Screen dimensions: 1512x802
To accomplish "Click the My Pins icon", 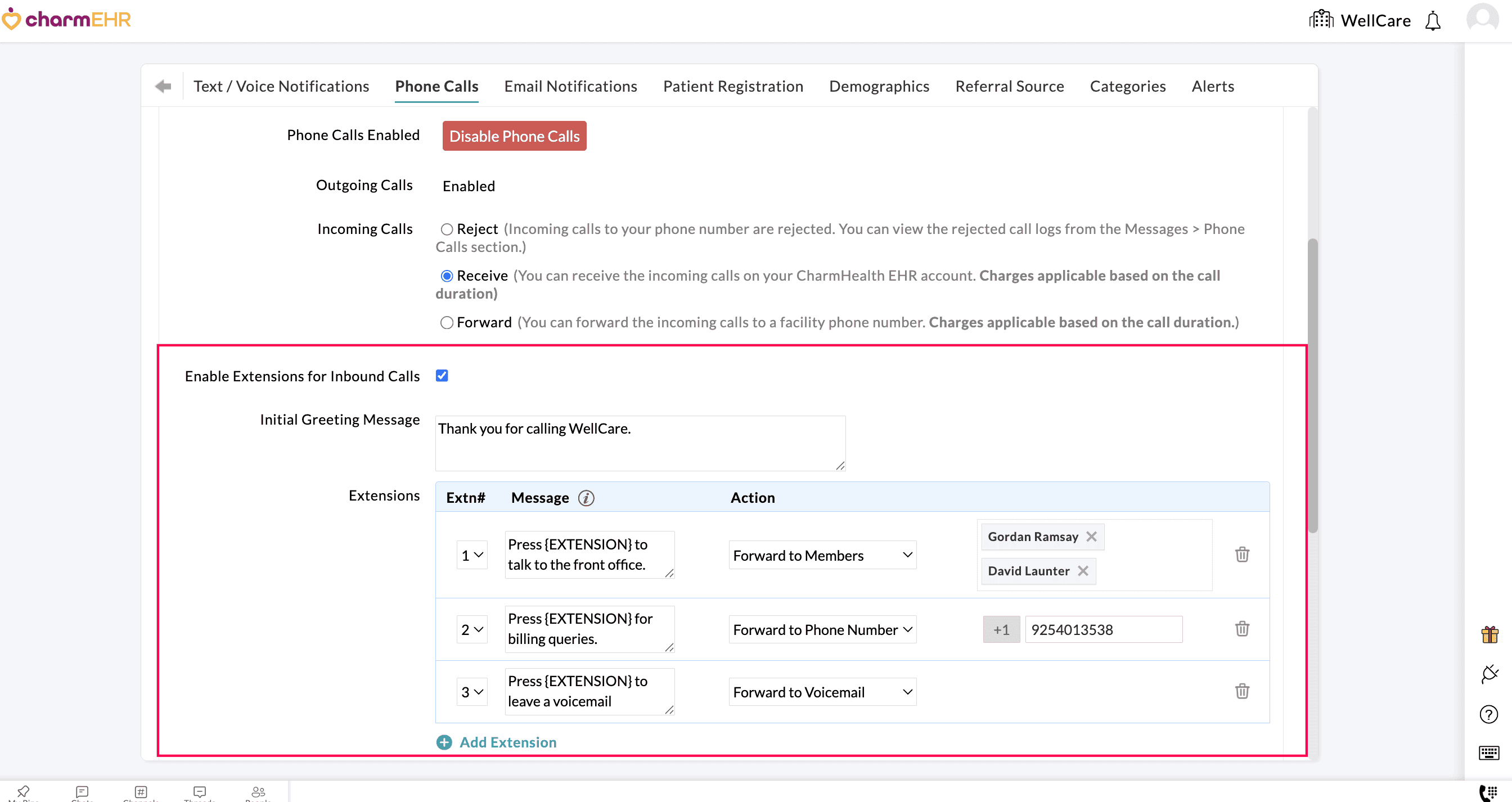I will [24, 792].
